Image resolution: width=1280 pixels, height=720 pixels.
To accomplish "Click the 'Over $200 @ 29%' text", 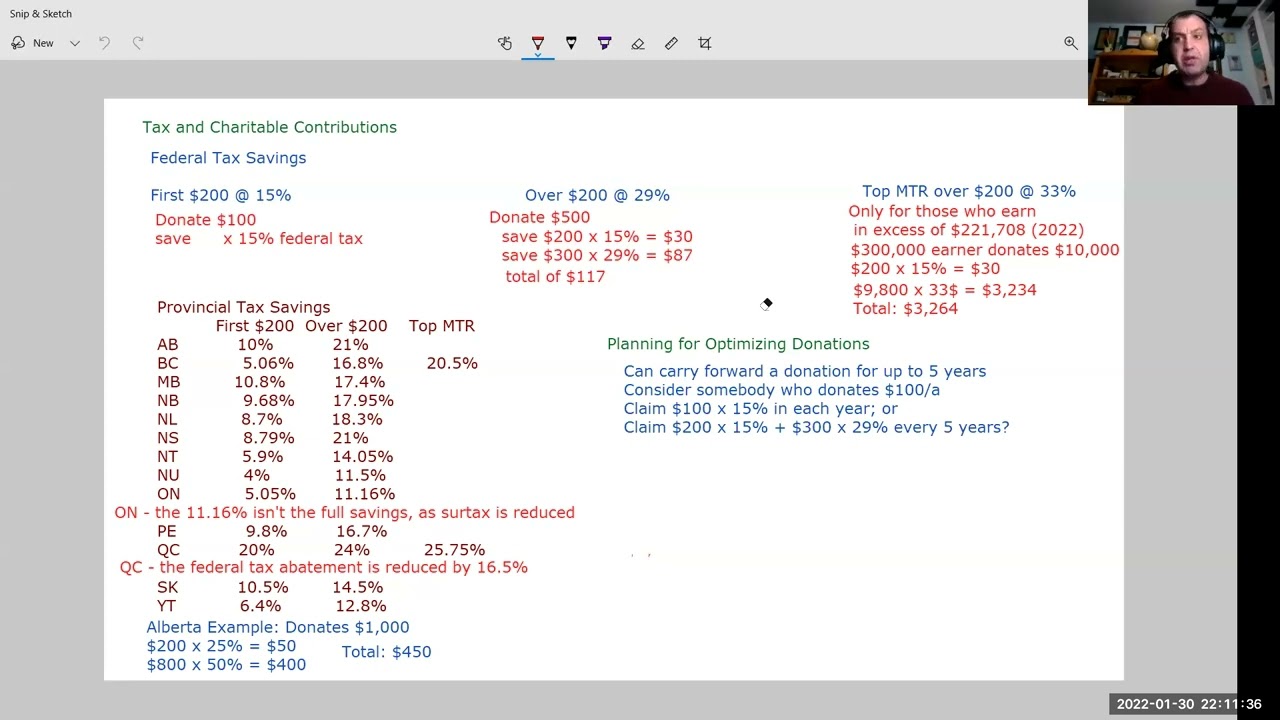I will click(597, 195).
